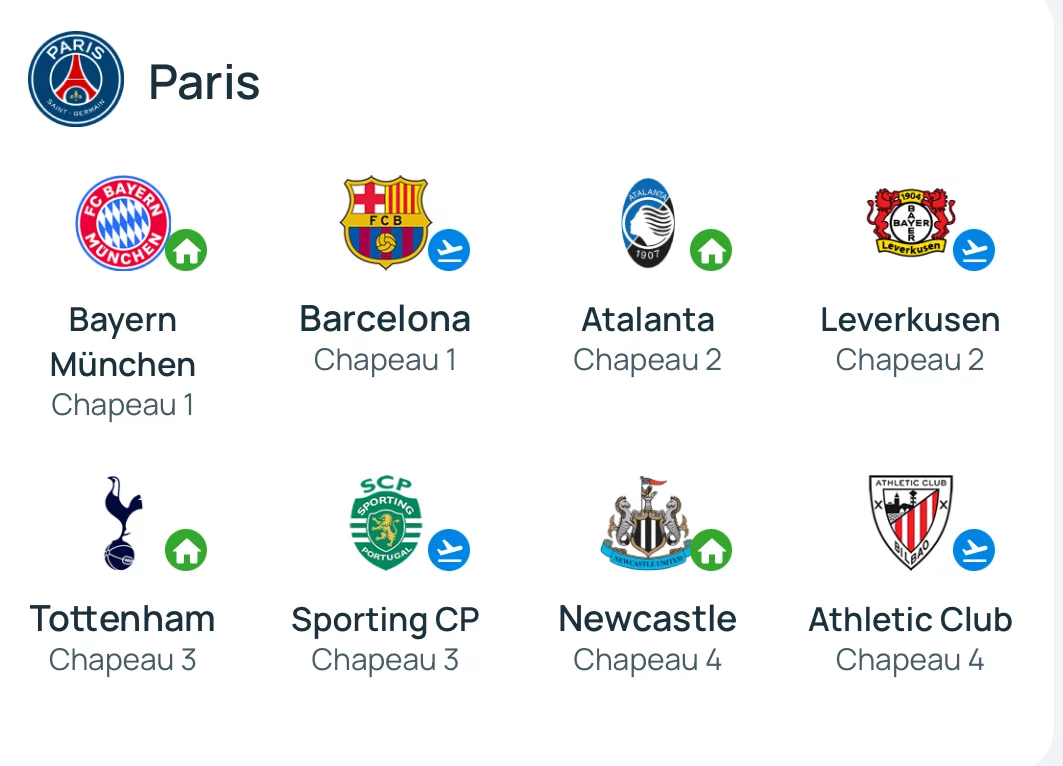Click the home icon beside Tottenham
This screenshot has width=1063, height=766.
[x=186, y=550]
